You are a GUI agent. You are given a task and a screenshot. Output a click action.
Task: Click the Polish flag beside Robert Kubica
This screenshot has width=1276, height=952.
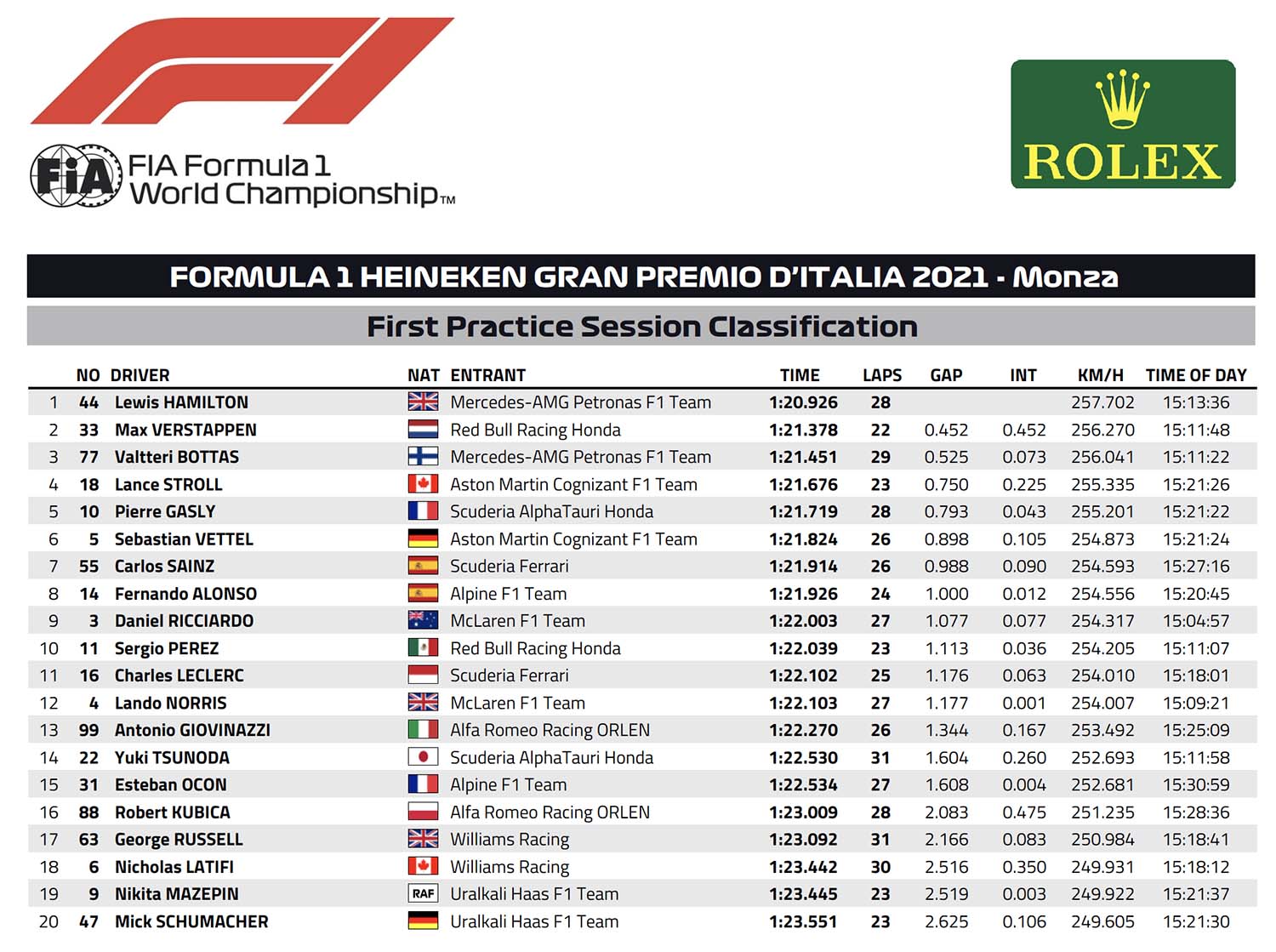coord(423,812)
